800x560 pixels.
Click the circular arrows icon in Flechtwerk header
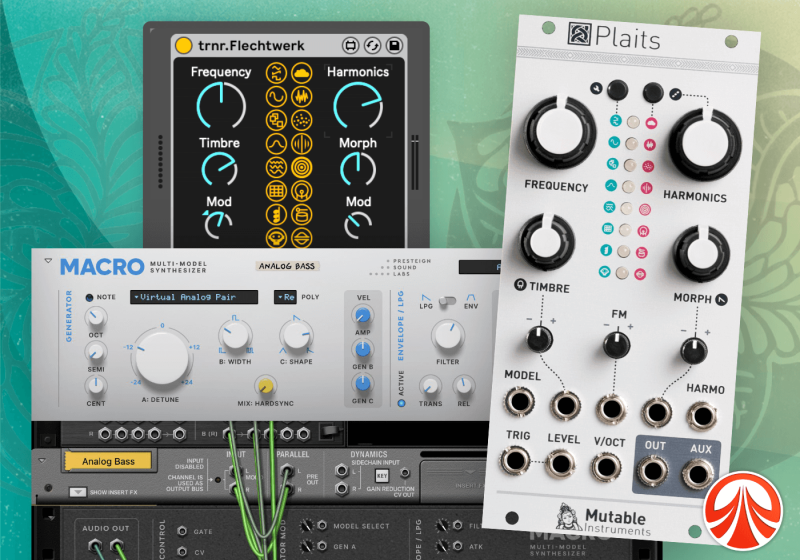click(x=373, y=46)
